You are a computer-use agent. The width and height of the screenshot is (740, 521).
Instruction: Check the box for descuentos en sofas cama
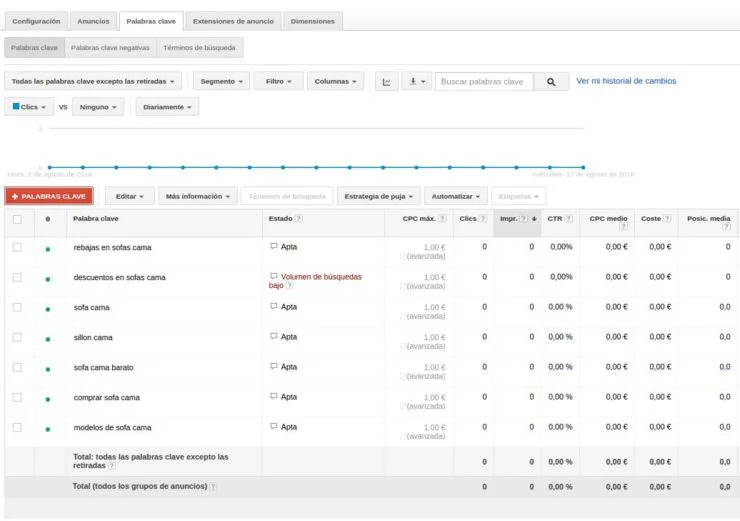coord(17,277)
